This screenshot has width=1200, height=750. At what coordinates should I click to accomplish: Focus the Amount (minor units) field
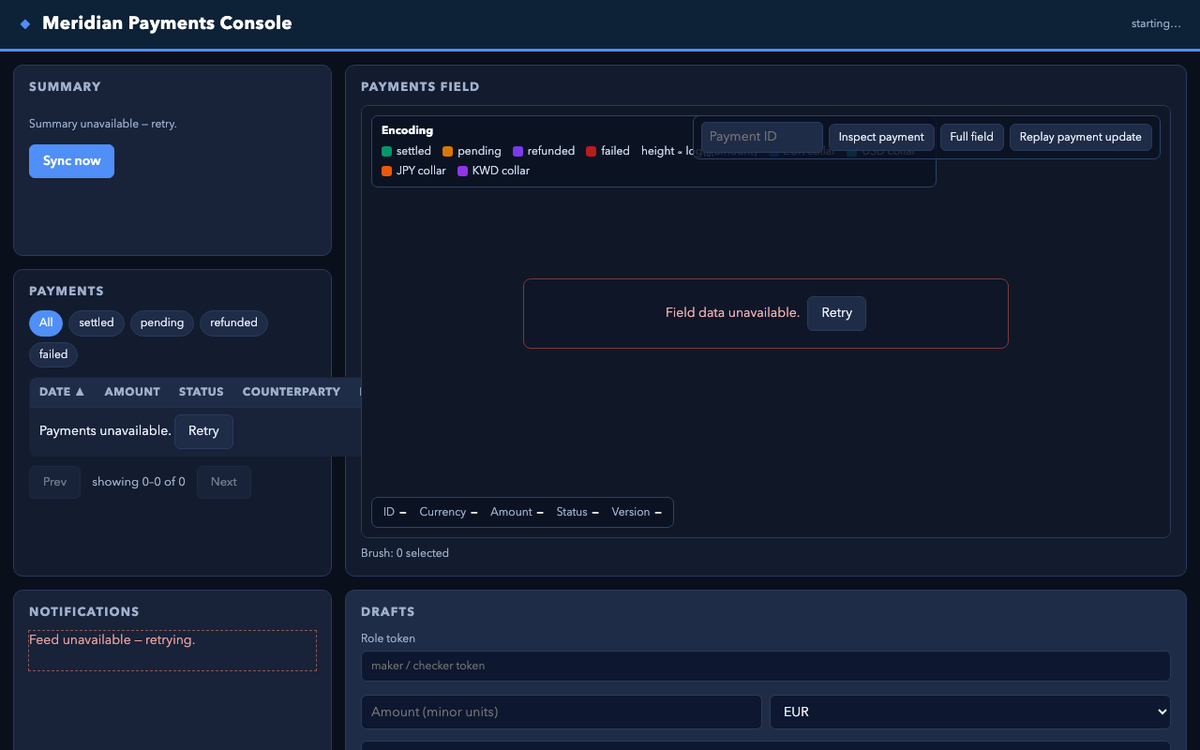(x=561, y=712)
